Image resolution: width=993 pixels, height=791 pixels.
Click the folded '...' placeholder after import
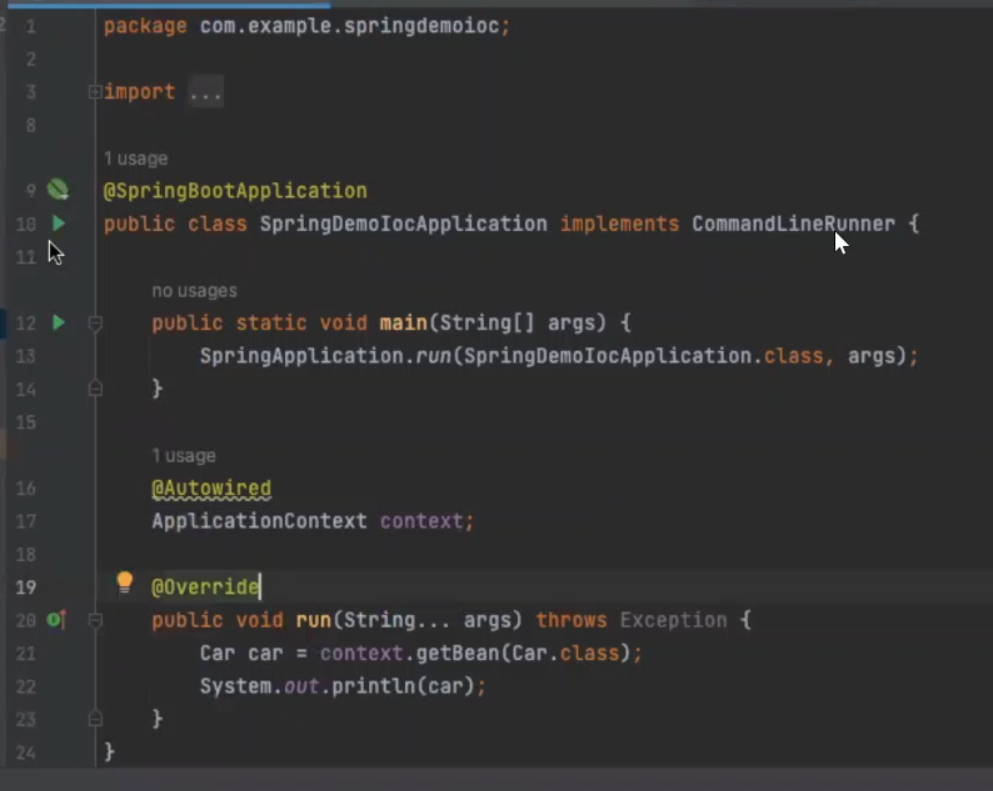click(205, 92)
